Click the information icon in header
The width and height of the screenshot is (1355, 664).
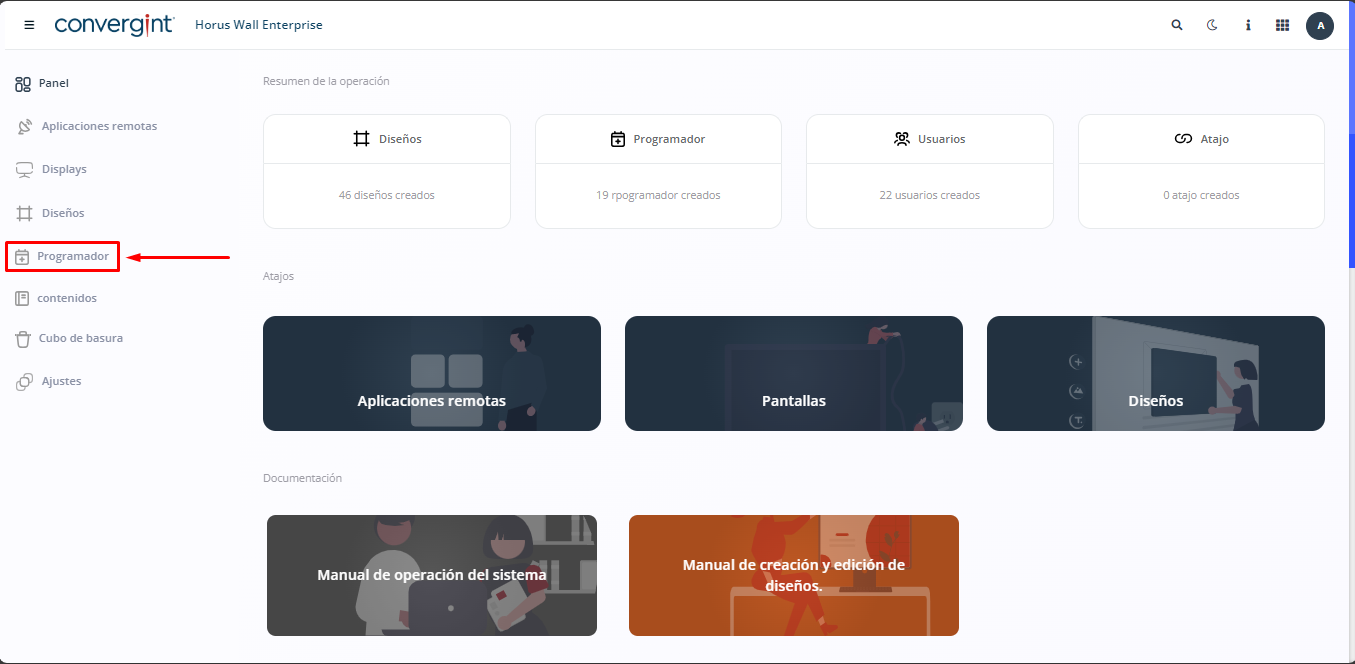coord(1248,25)
